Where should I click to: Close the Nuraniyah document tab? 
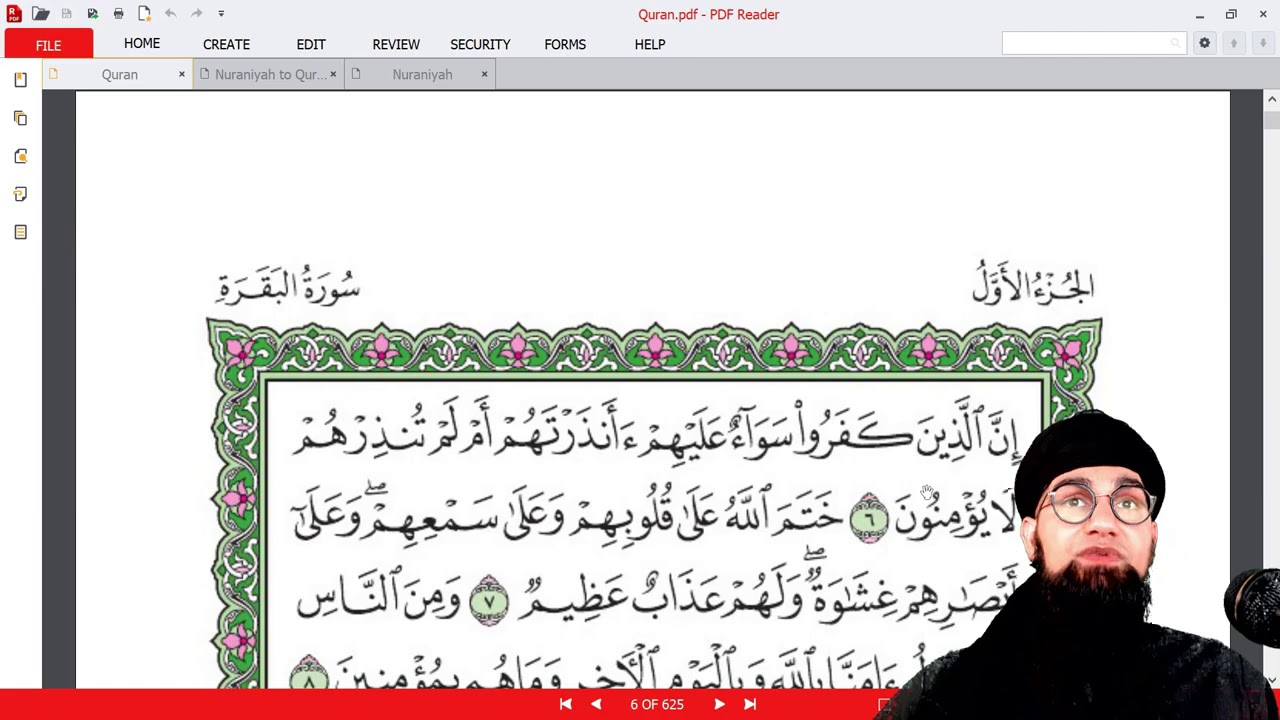(484, 74)
